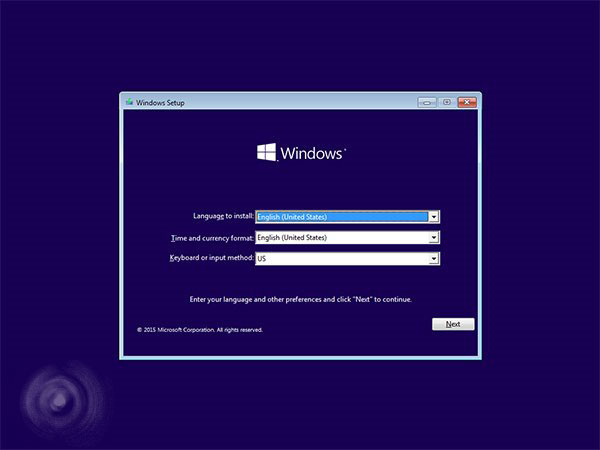600x450 pixels.
Task: Click the Next button
Action: (x=453, y=324)
